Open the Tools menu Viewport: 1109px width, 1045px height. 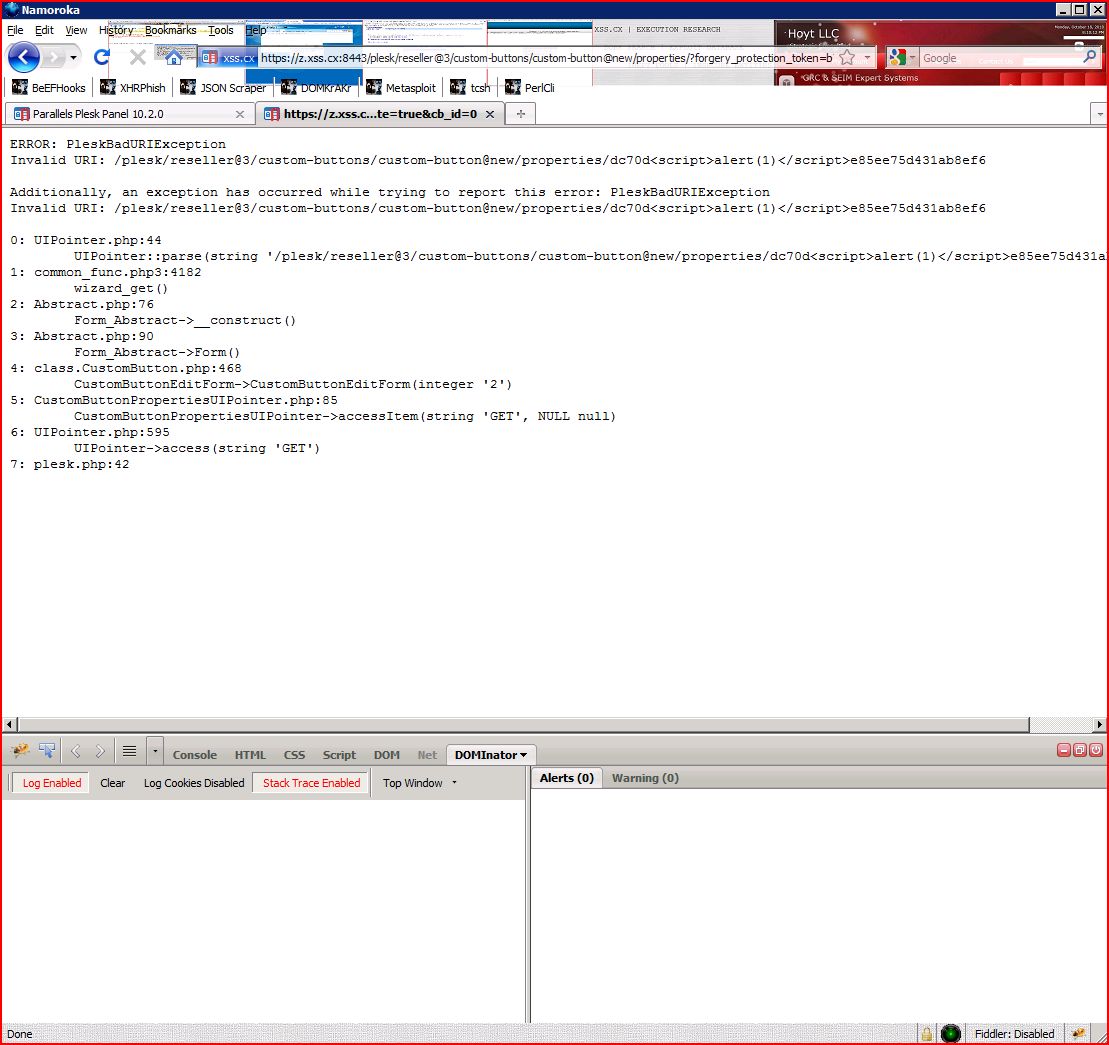point(221,30)
